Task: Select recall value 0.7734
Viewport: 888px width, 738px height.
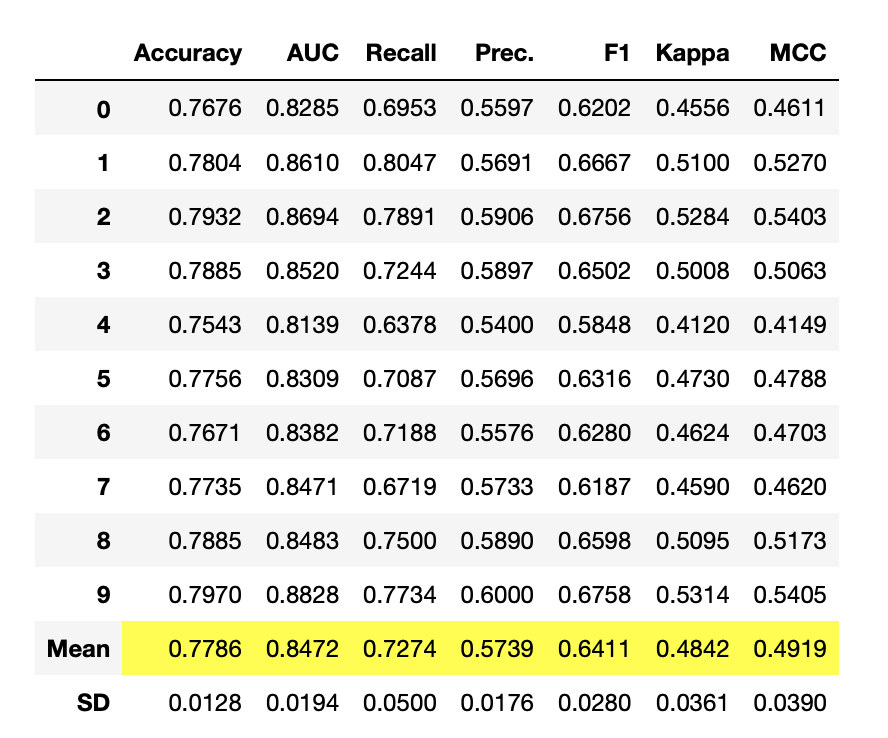Action: tap(400, 595)
